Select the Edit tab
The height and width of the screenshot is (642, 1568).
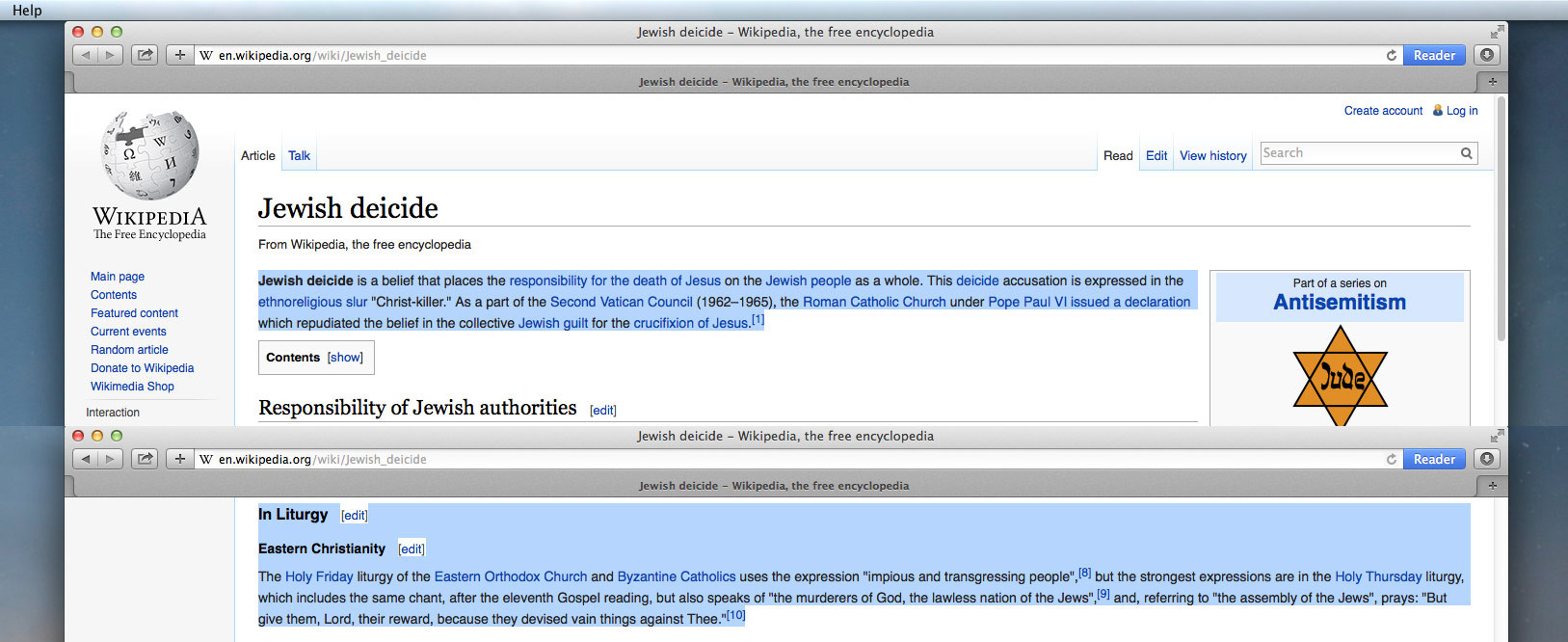1156,155
